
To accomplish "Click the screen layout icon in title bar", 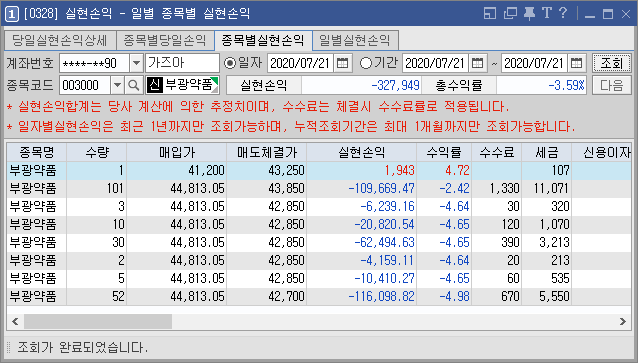I will tap(490, 13).
